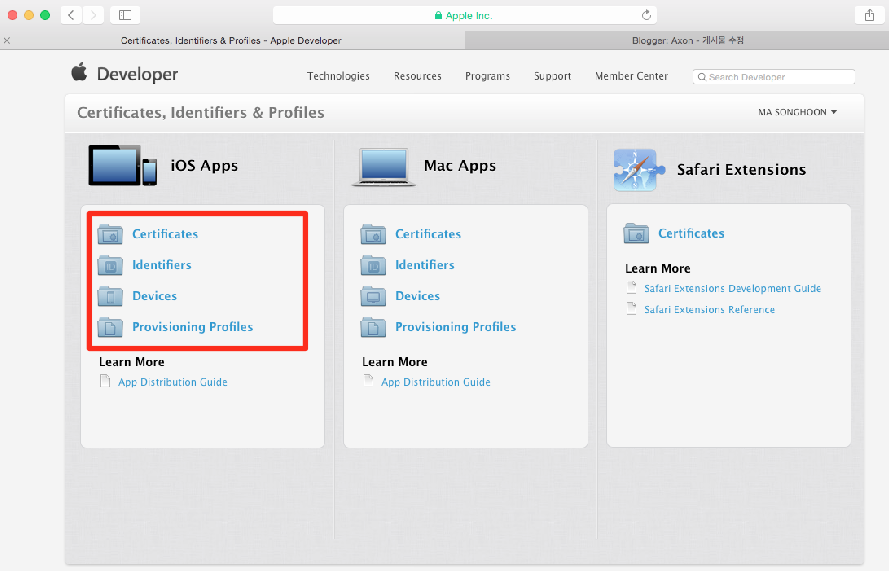Click the Mac Apps Provisioning Profiles folder icon
The image size is (889, 571).
point(373,327)
